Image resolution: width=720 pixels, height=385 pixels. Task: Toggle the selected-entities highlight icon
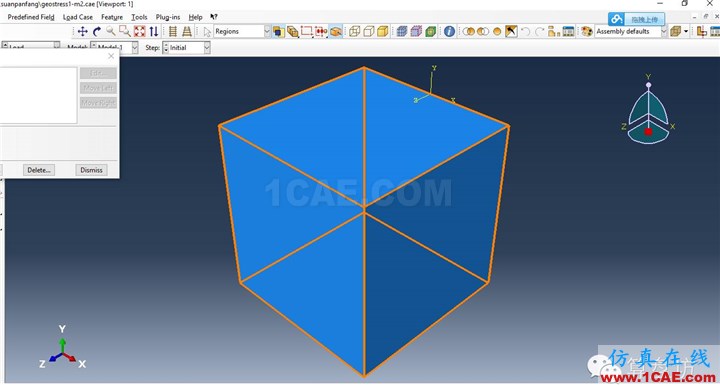click(337, 31)
